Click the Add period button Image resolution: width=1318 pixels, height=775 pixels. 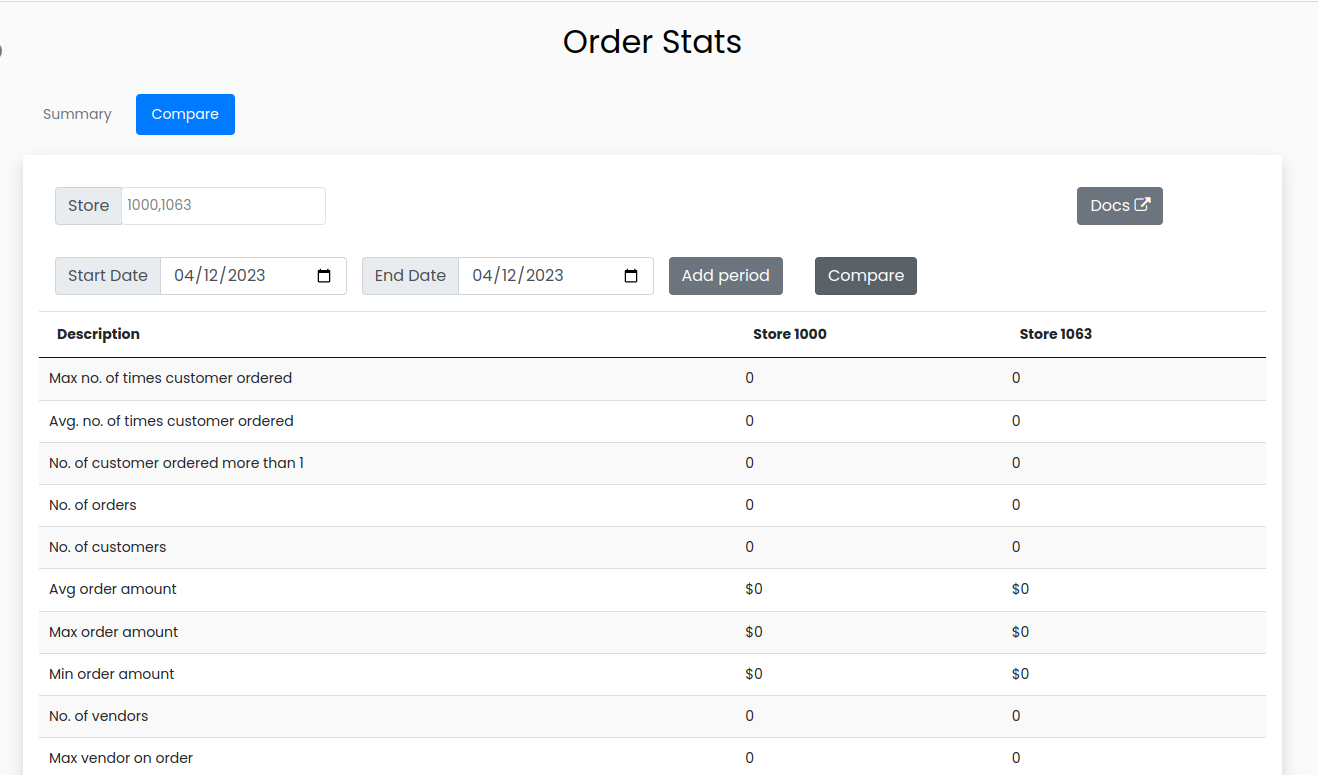[725, 276]
